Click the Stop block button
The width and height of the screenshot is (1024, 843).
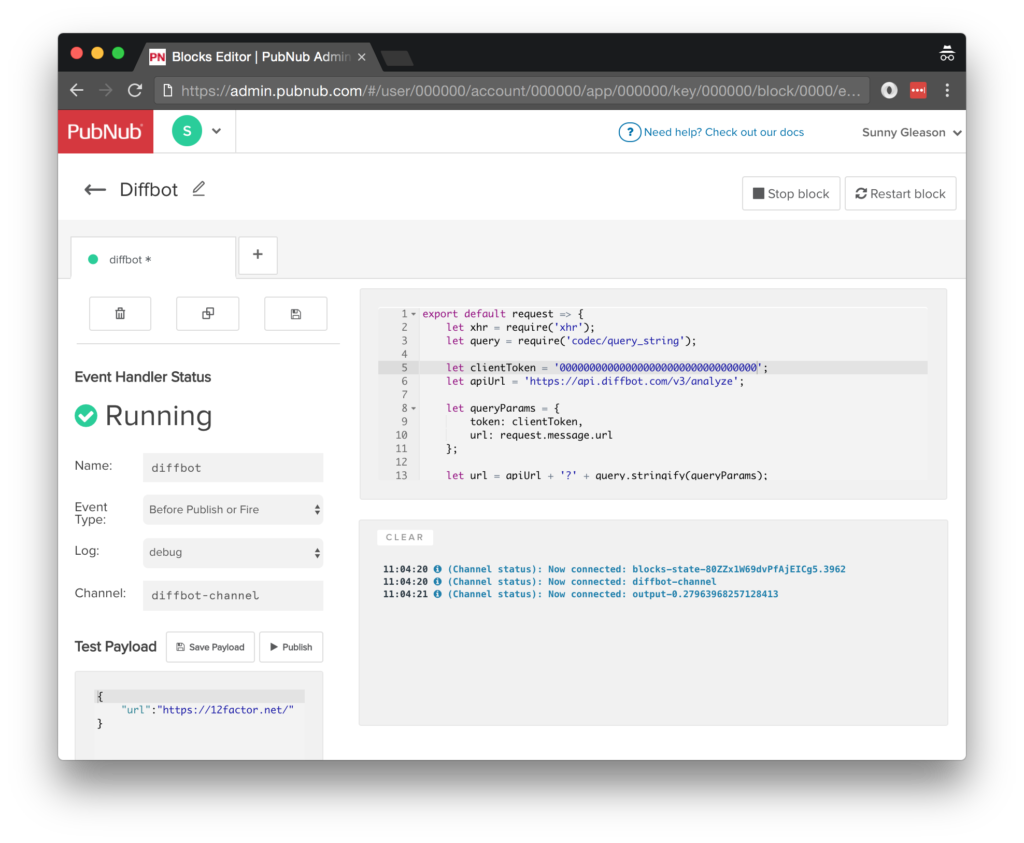point(791,194)
